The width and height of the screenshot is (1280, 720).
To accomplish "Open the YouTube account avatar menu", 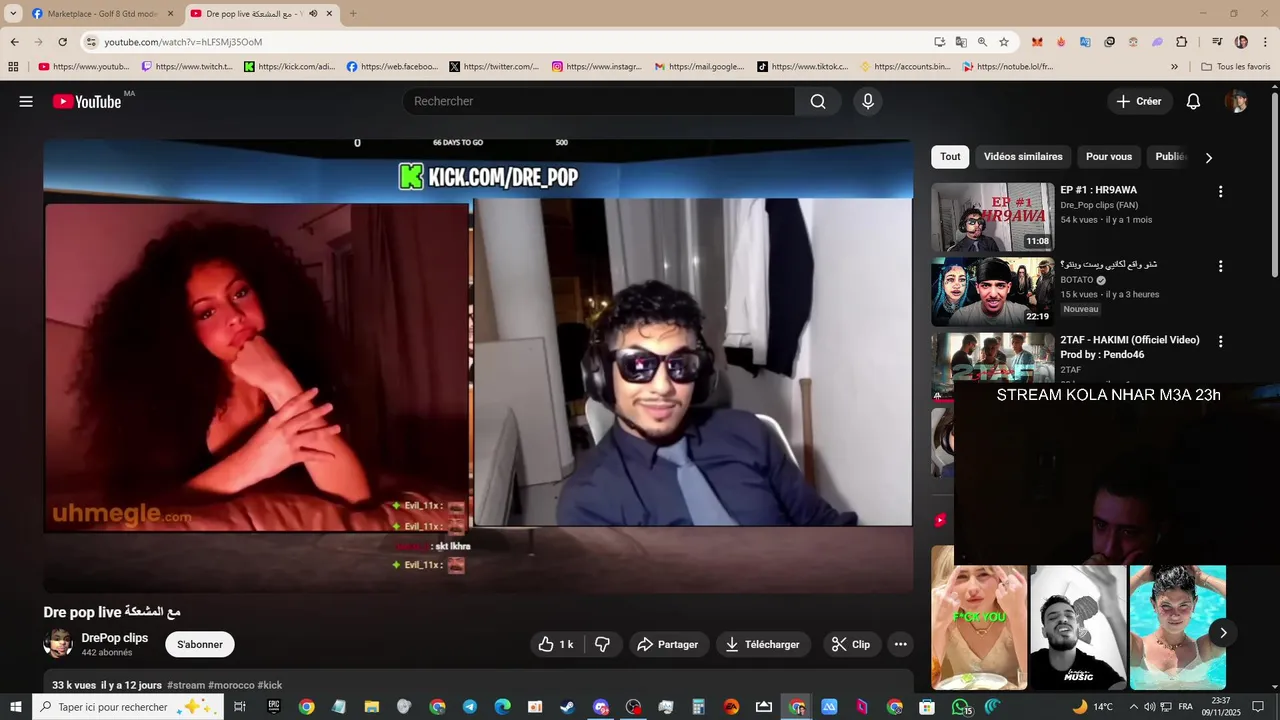I will coord(1236,101).
